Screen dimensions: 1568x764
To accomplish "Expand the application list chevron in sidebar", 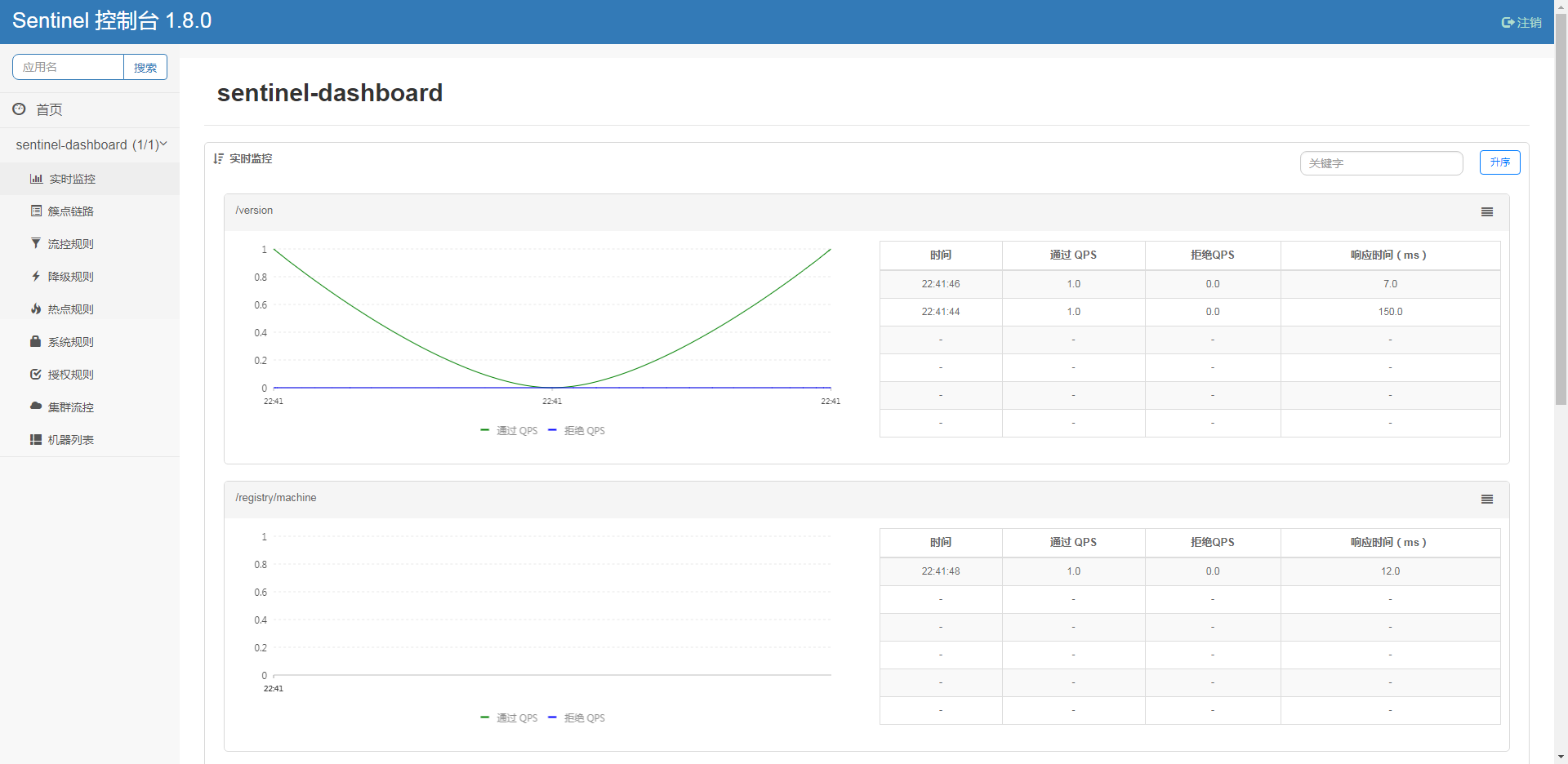I will point(164,144).
